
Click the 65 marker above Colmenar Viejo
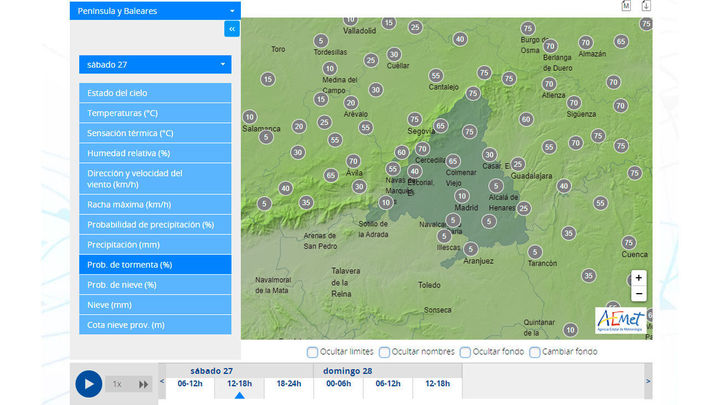pyautogui.click(x=453, y=161)
